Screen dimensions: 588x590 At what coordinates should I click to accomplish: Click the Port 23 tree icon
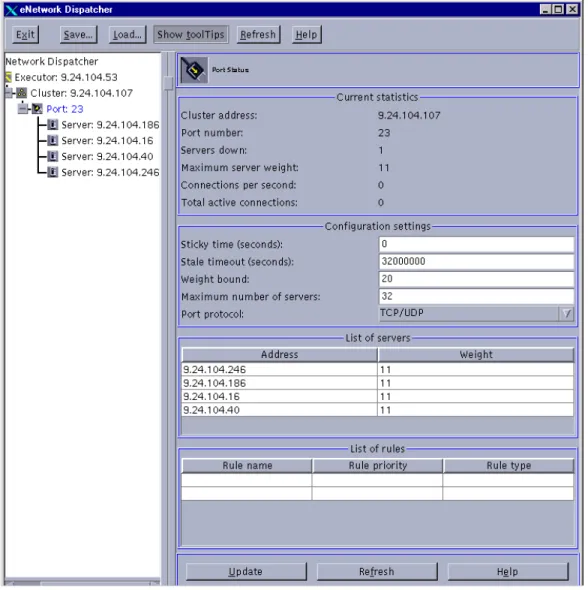coord(37,109)
